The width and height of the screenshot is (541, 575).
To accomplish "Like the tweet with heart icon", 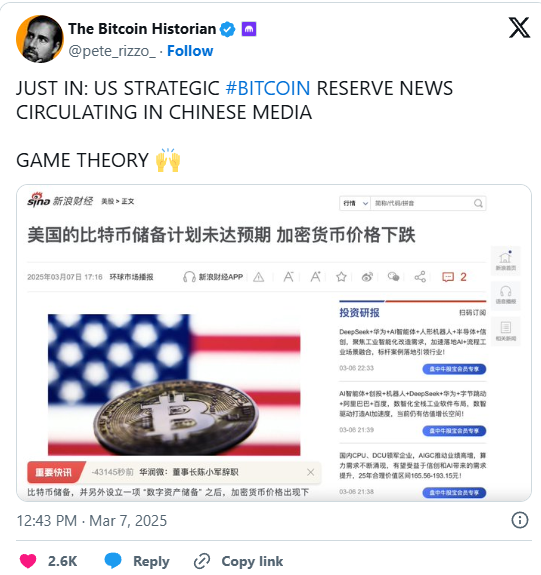I will click(x=28, y=561).
